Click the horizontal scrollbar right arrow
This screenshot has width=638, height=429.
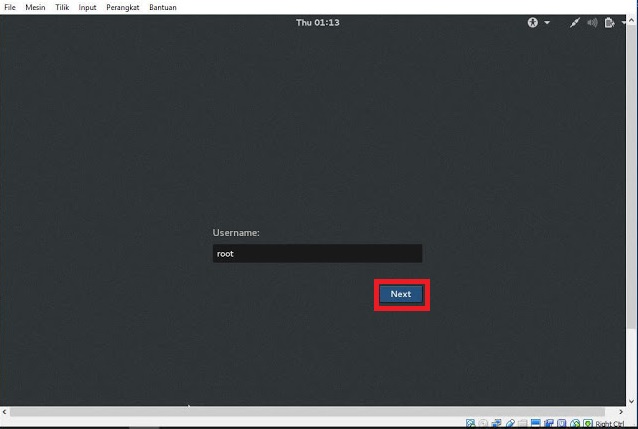pos(621,412)
